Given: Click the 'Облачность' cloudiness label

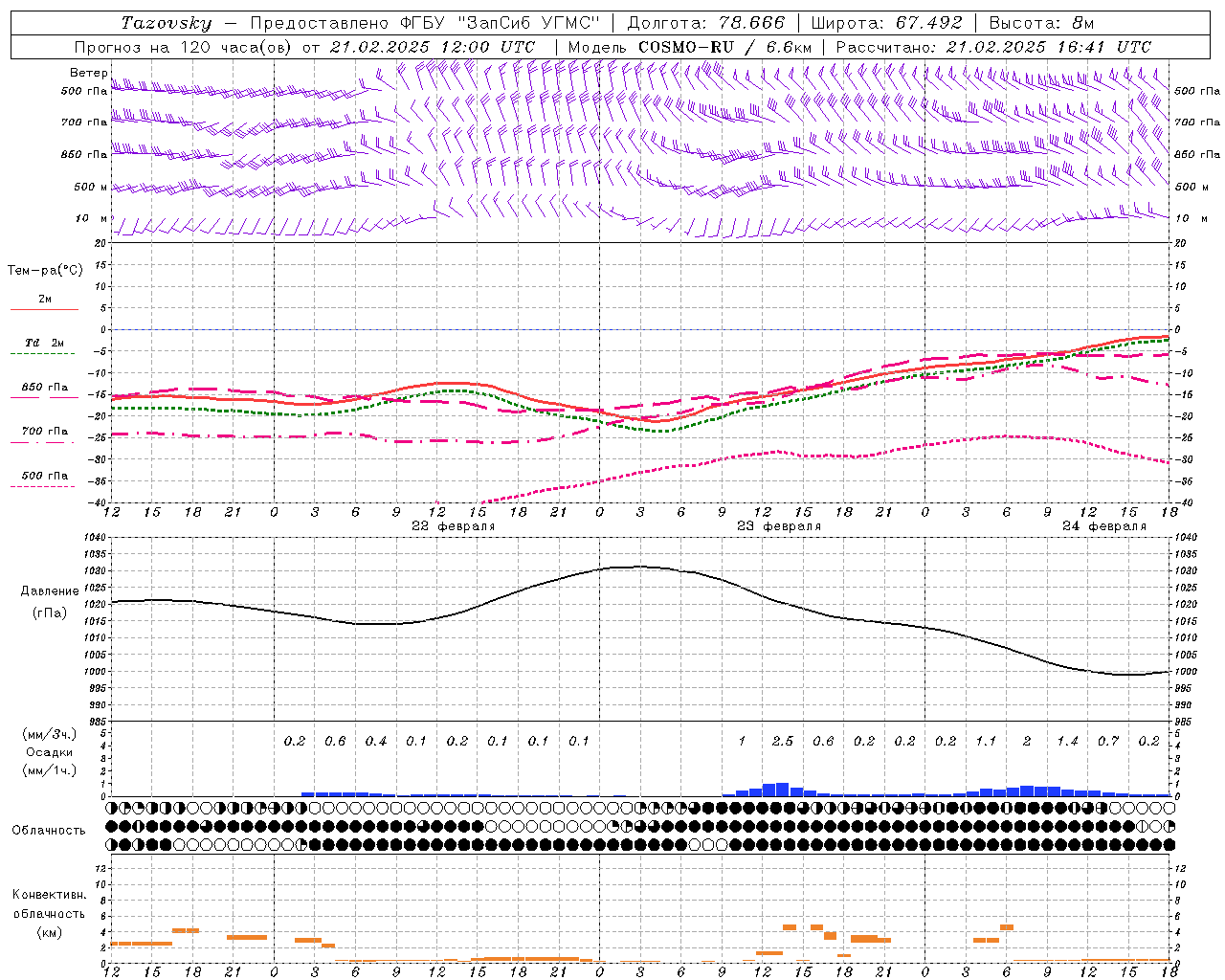Looking at the screenshot, I should pyautogui.click(x=49, y=831).
